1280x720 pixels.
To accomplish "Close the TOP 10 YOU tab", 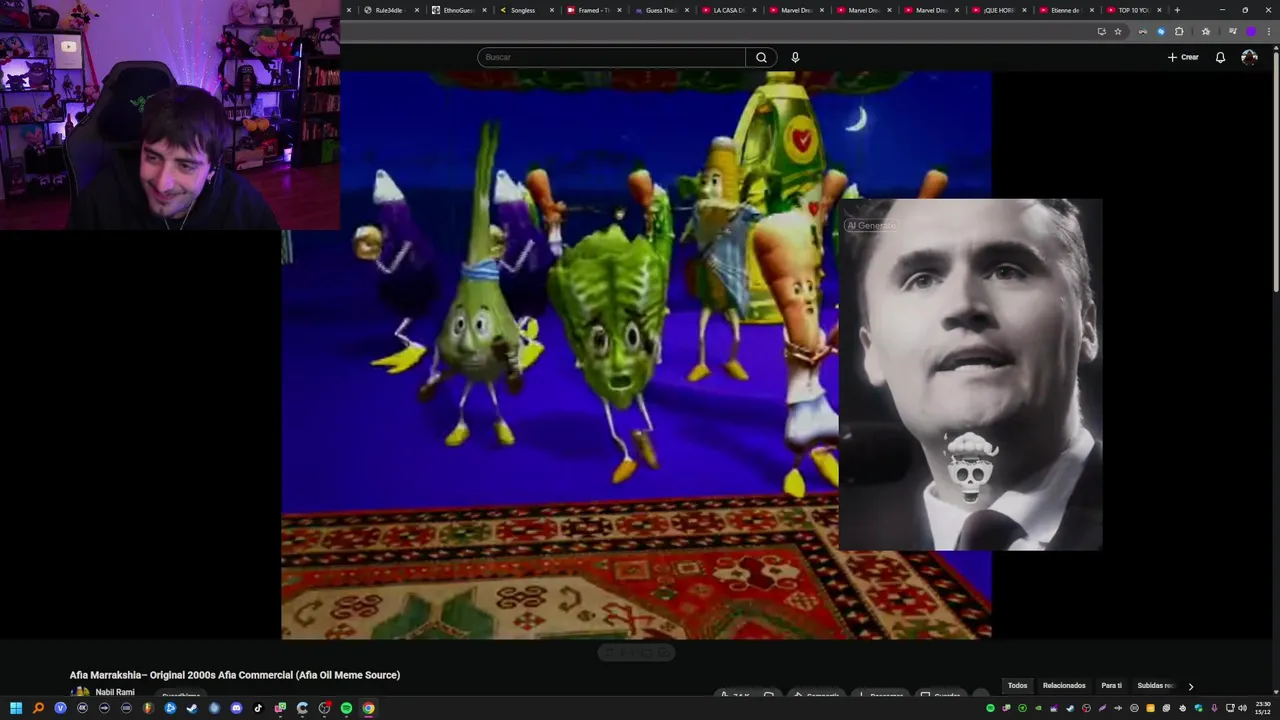I will tap(1159, 10).
